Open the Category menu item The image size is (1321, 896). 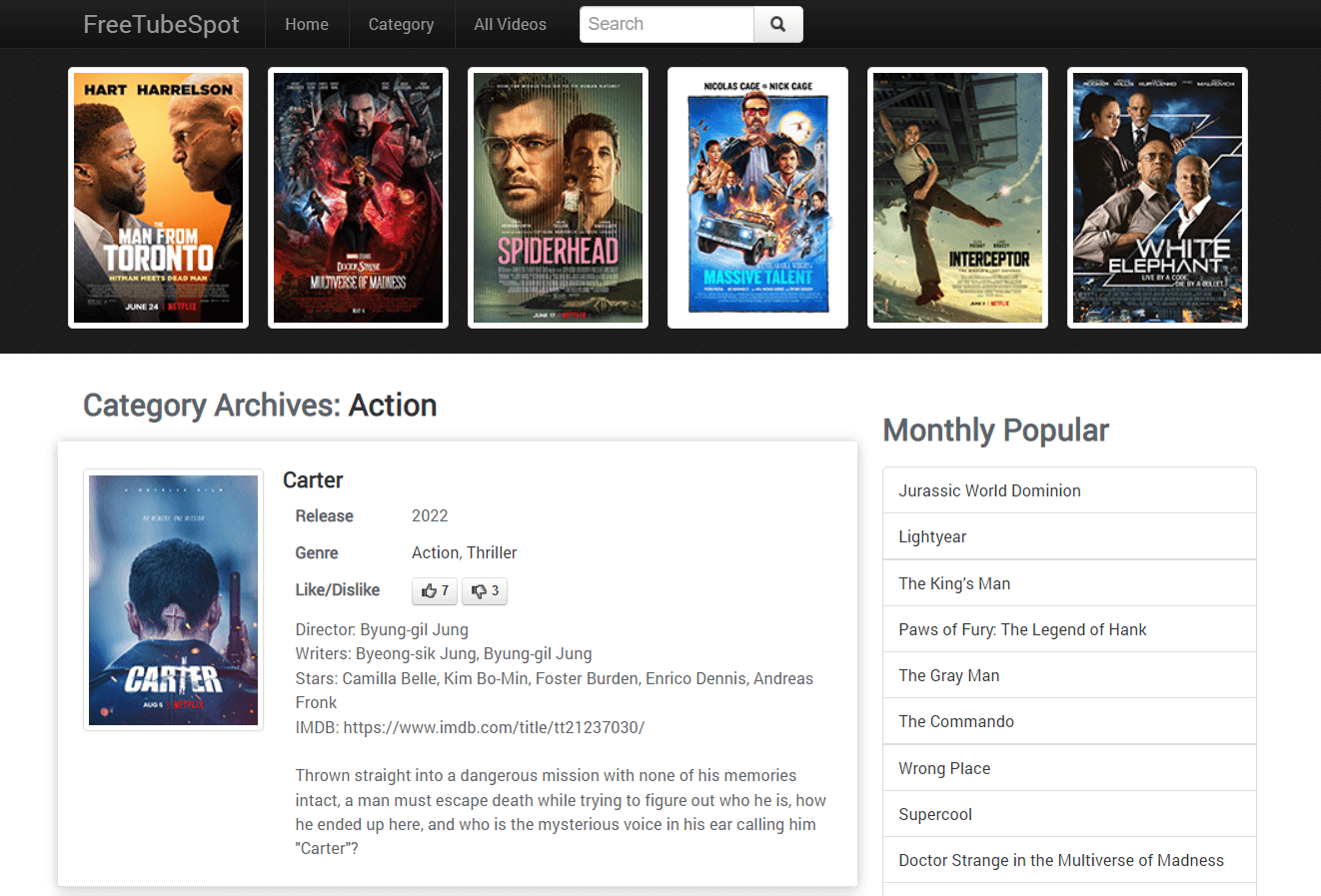pyautogui.click(x=401, y=24)
